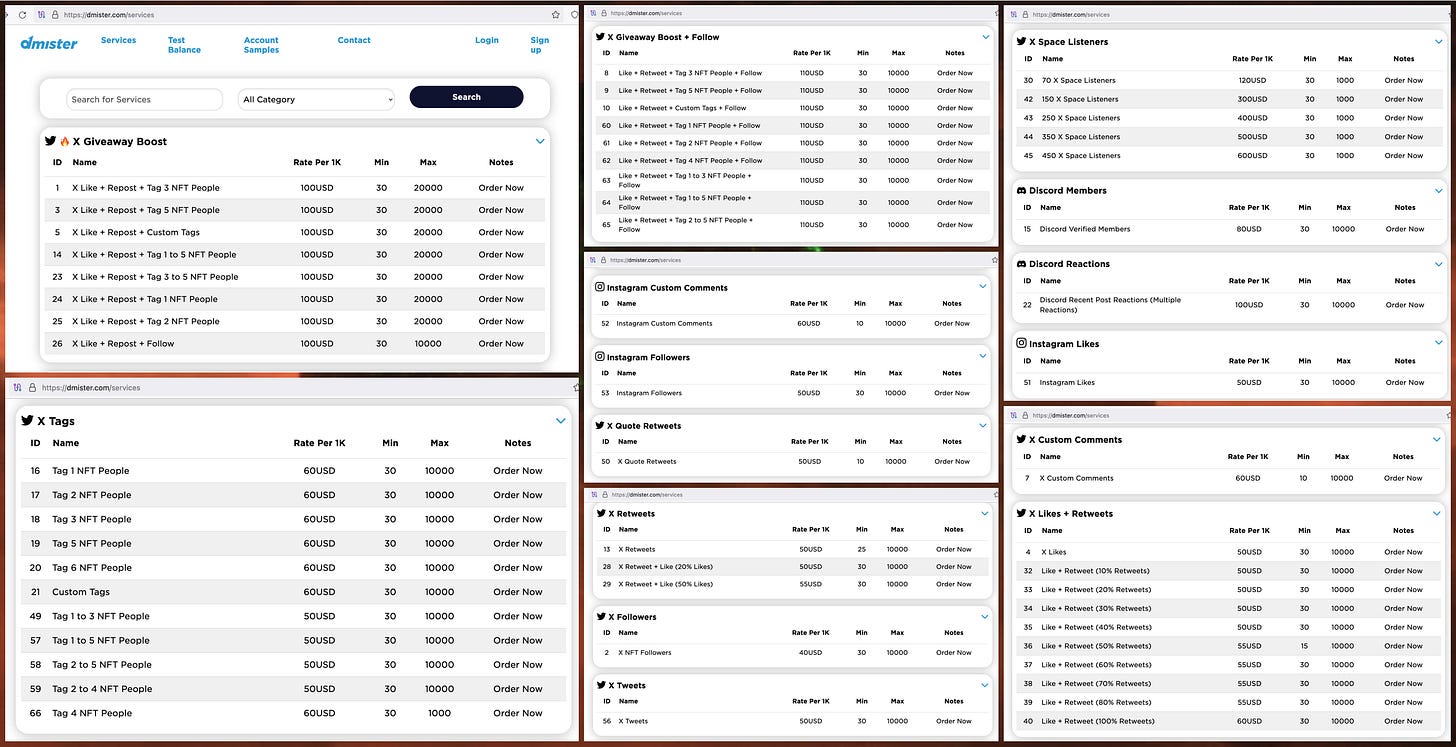Image resolution: width=1456 pixels, height=747 pixels.
Task: Click Instagram icon beside Instagram Custom Comments
Action: click(x=600, y=287)
